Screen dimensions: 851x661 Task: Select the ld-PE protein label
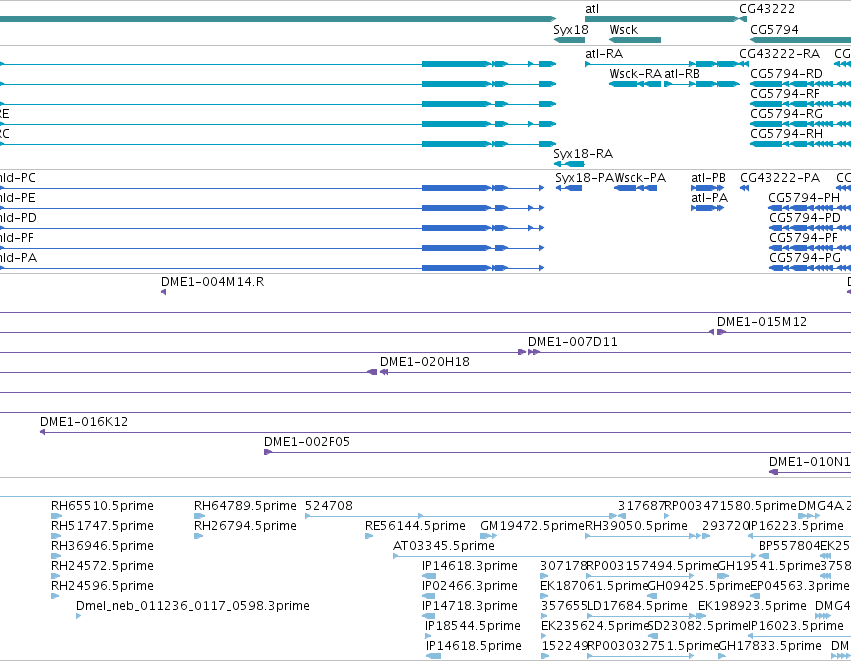tap(17, 198)
